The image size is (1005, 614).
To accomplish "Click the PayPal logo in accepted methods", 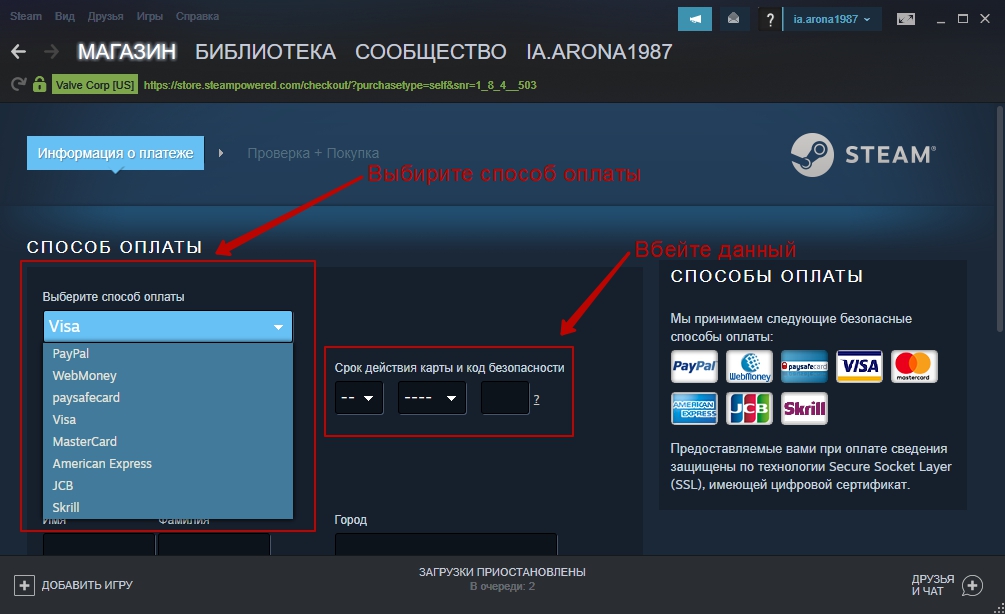I will (694, 367).
